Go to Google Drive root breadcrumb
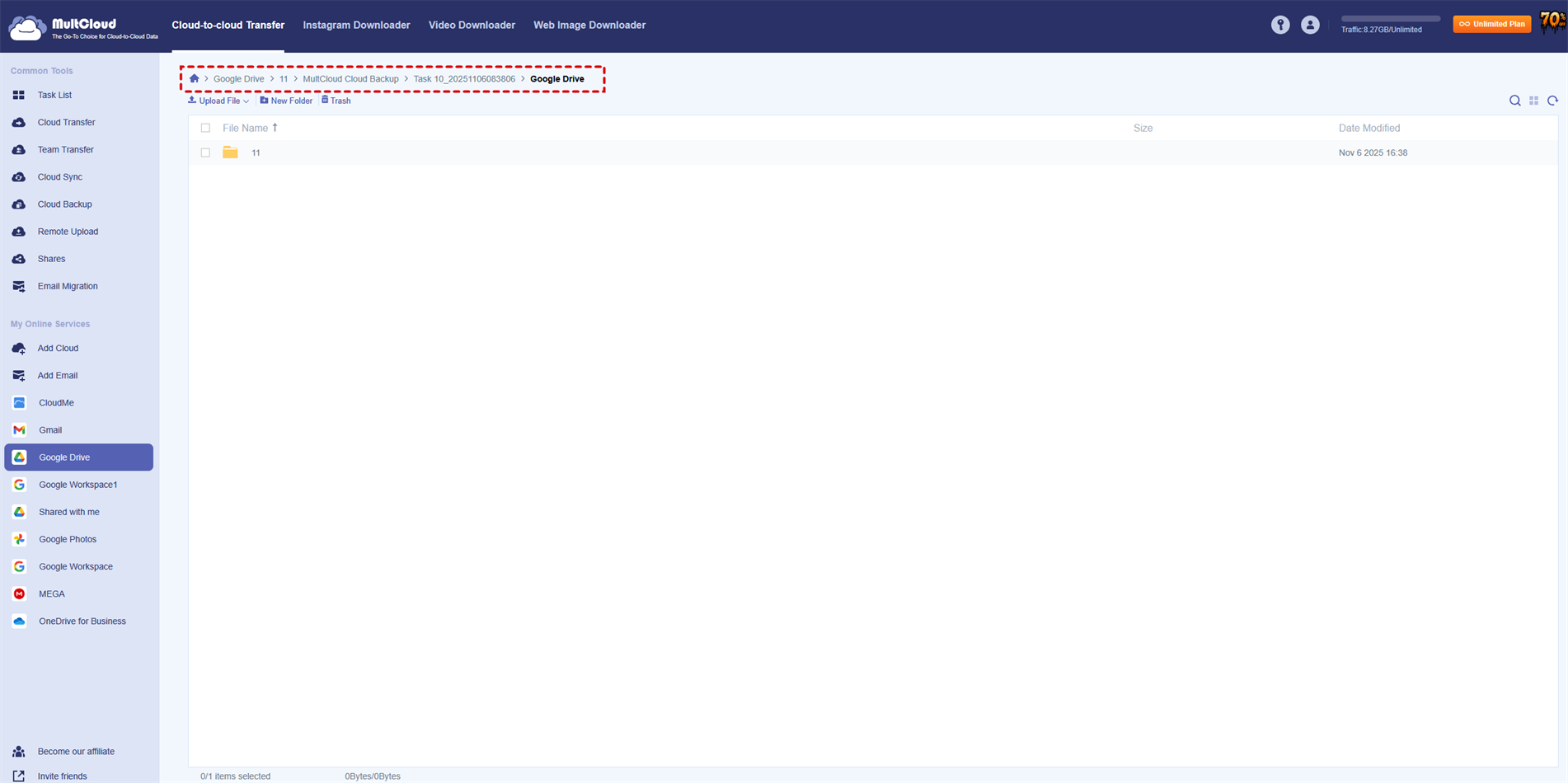This screenshot has height=783, width=1568. 239,79
